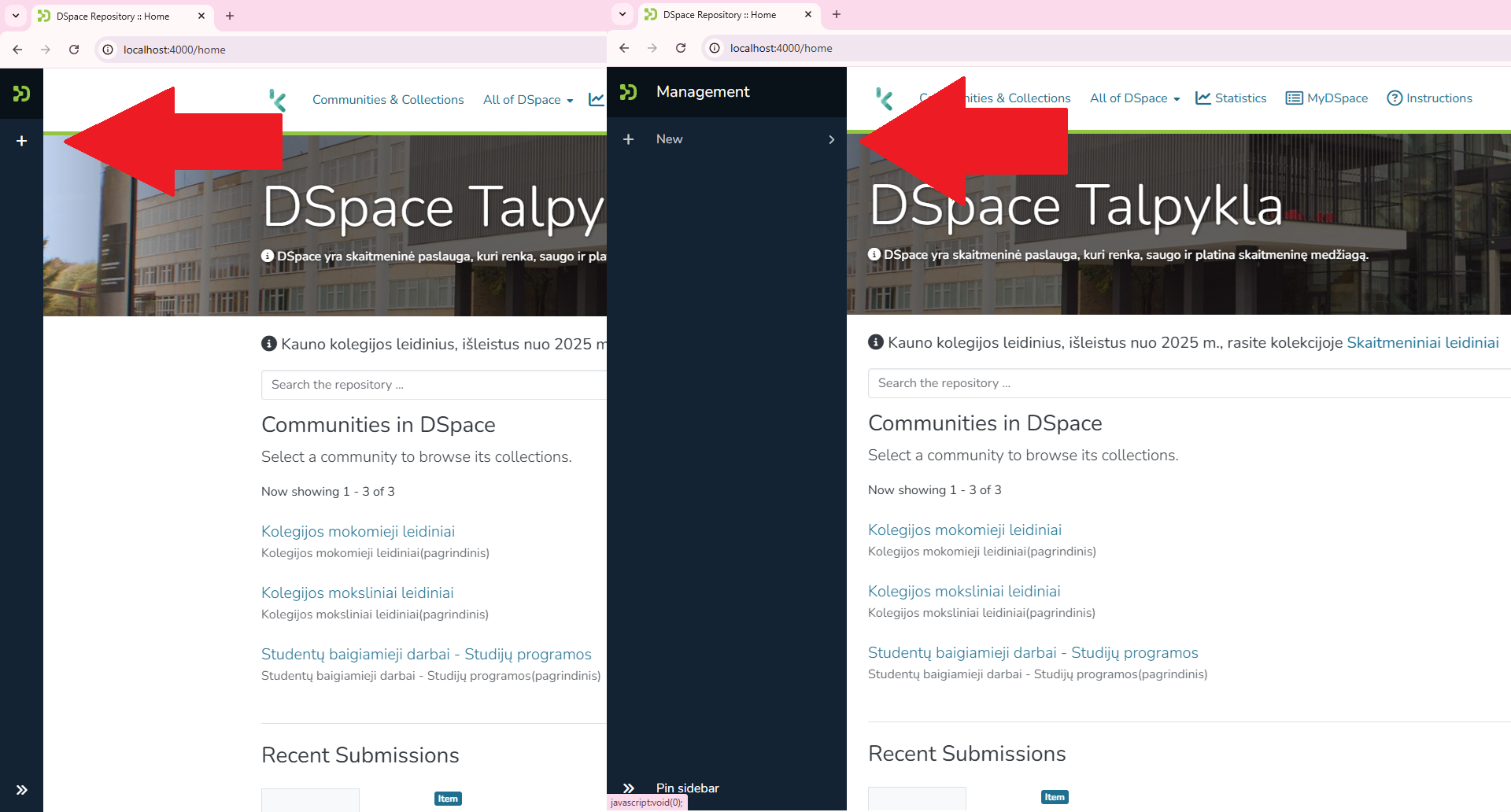
Task: Click Pin sidebar label in the right window
Action: point(687,788)
